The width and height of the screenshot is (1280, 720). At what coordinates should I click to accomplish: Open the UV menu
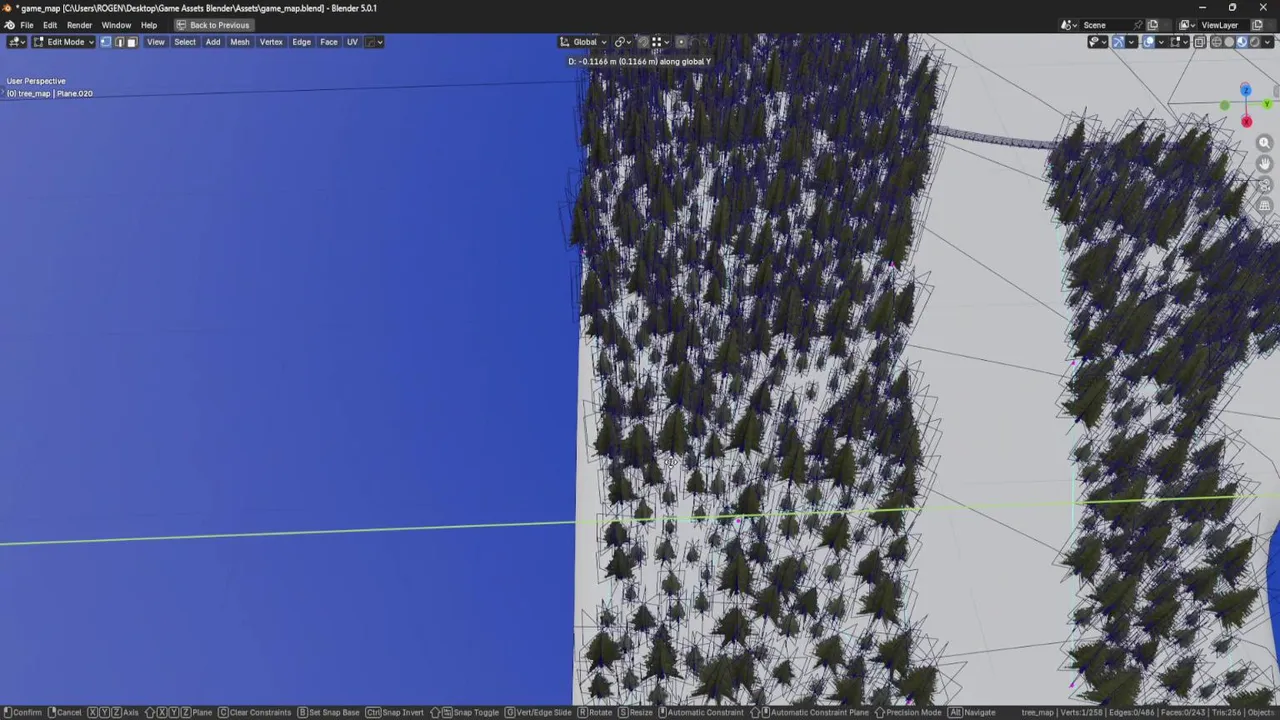pos(352,42)
